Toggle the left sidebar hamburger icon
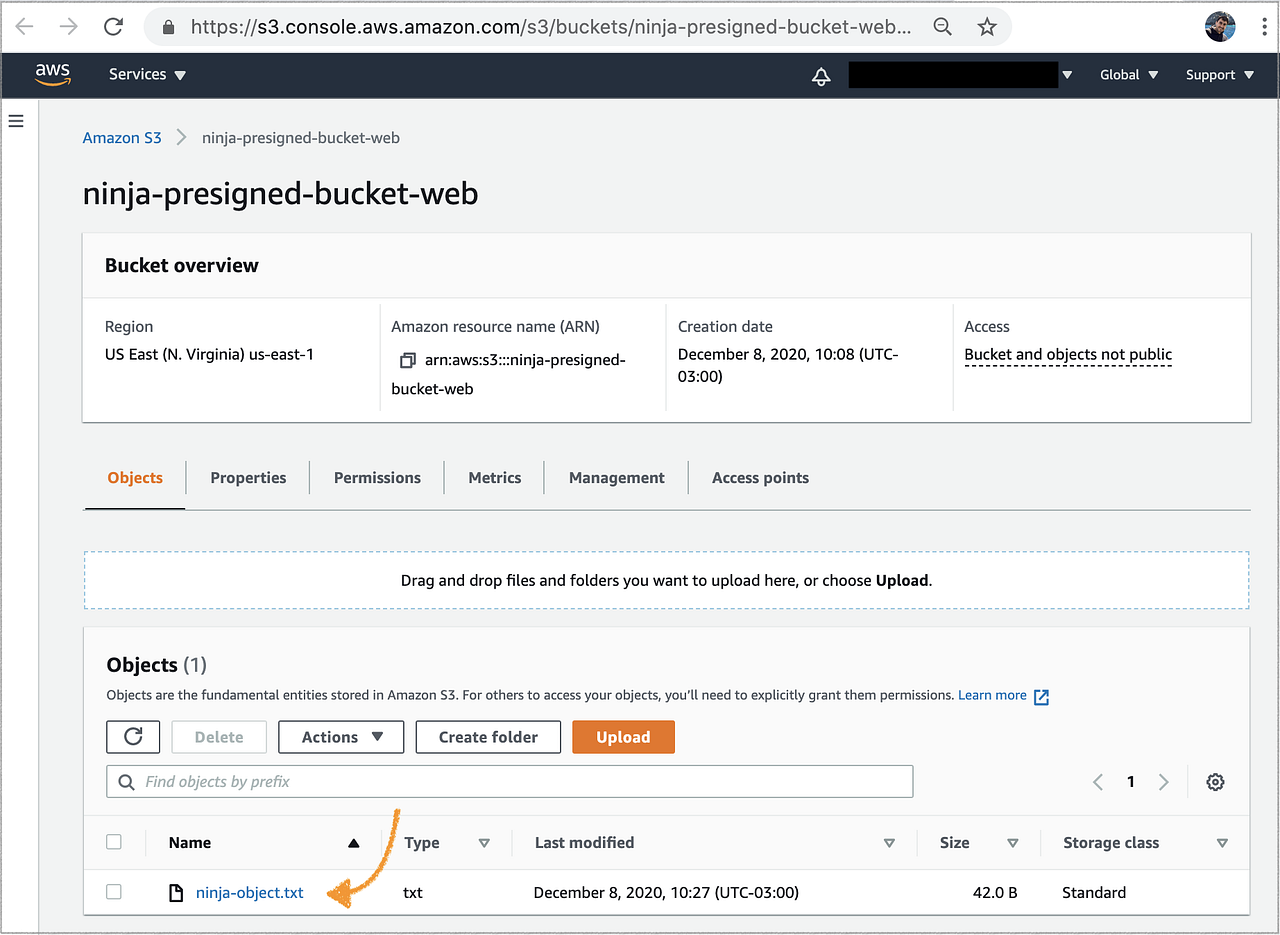1280x935 pixels. 15,120
